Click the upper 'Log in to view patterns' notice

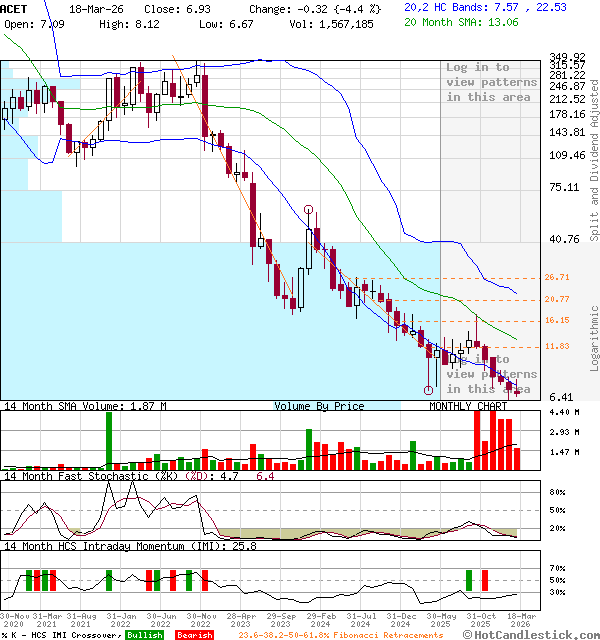(x=491, y=82)
